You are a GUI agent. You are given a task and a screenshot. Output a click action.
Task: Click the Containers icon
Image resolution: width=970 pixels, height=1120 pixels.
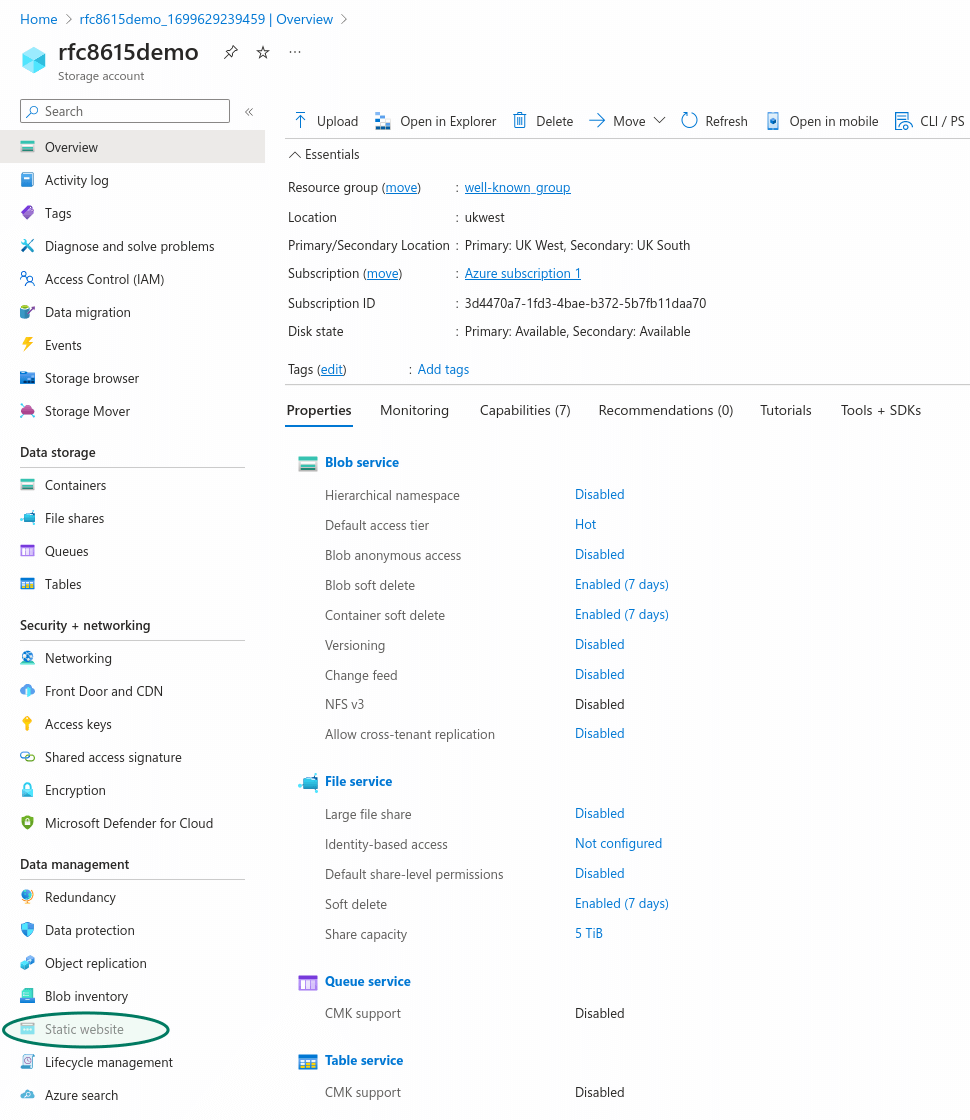click(28, 485)
